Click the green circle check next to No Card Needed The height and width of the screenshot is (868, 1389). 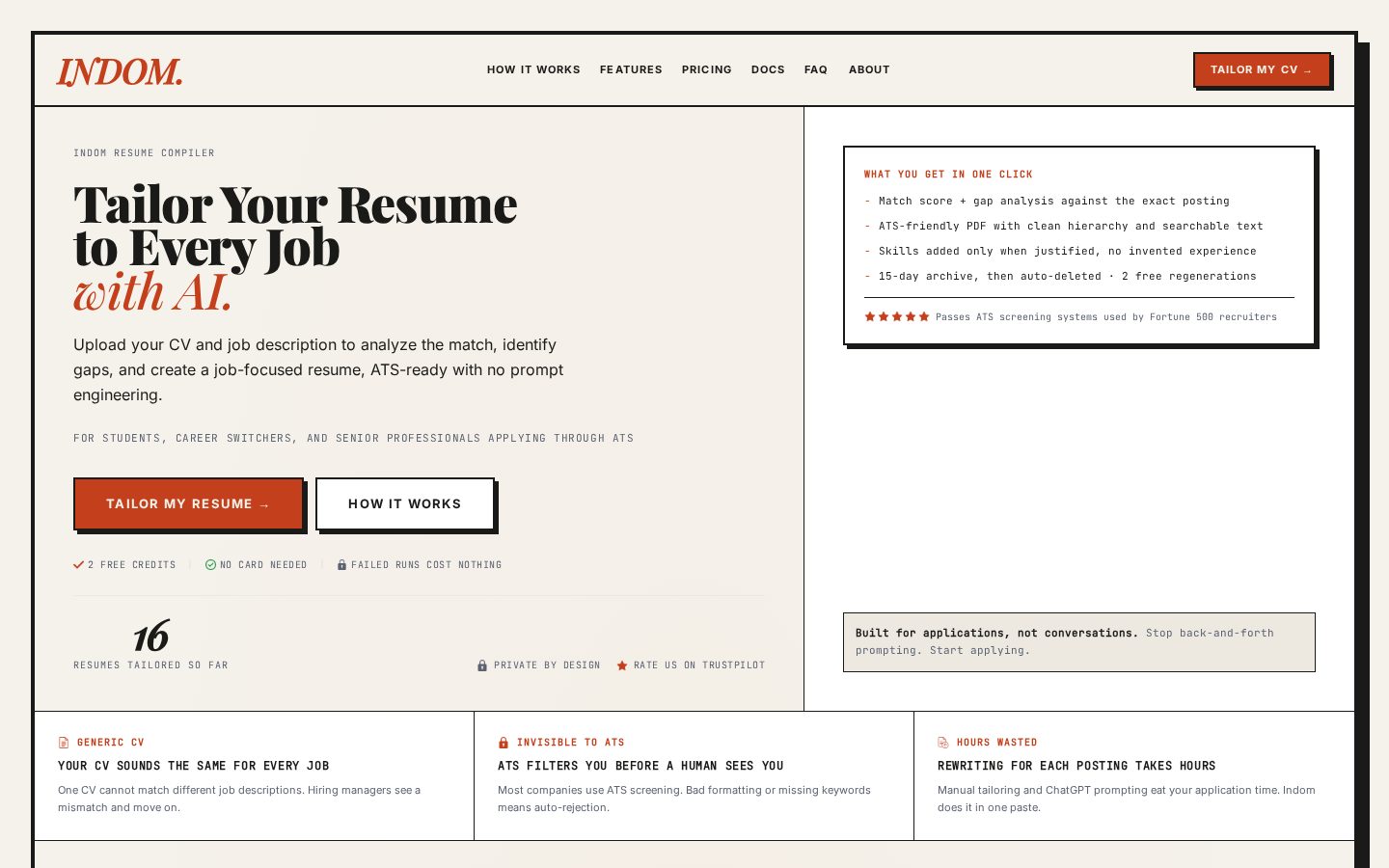point(210,565)
